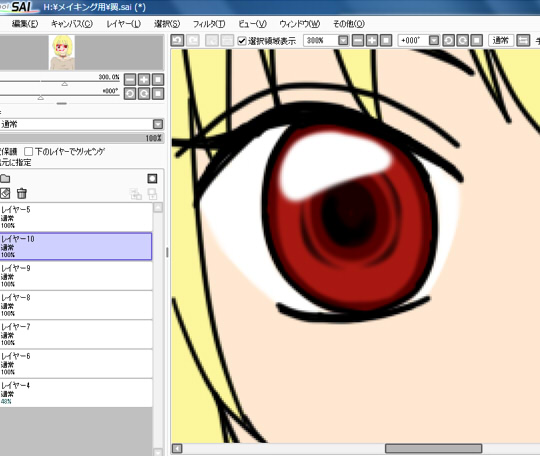Open the +000° rotation angle dropdown

point(434,41)
